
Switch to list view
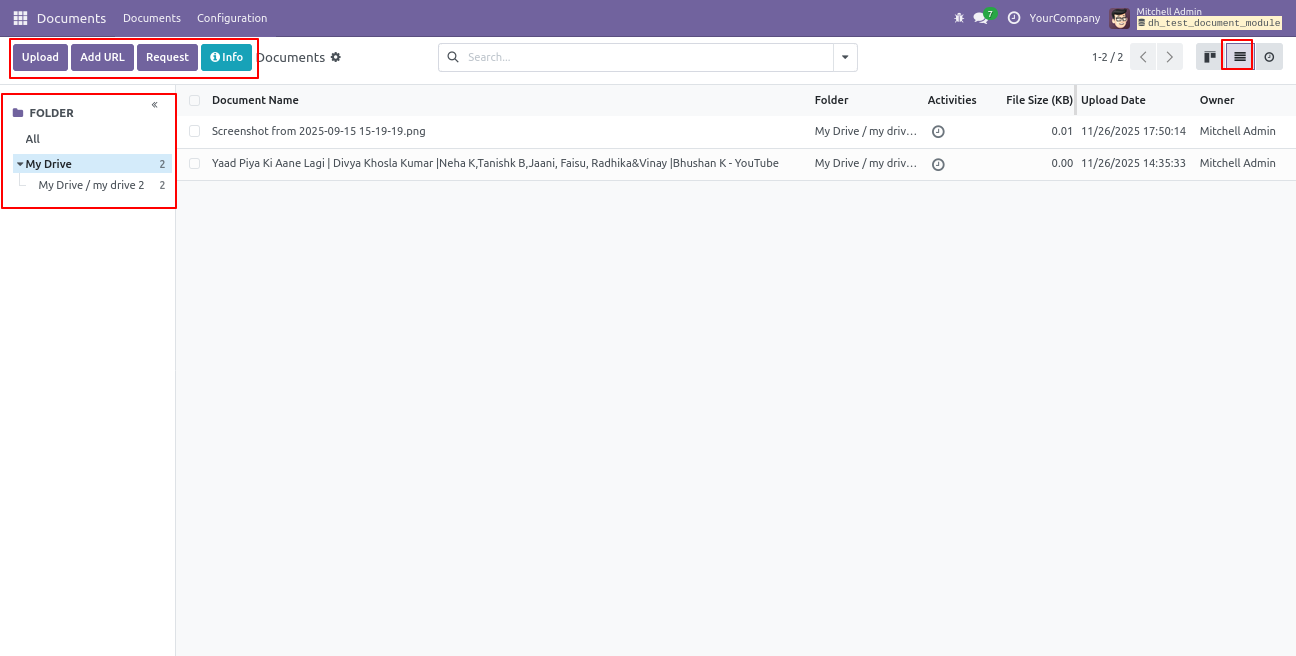coord(1240,57)
